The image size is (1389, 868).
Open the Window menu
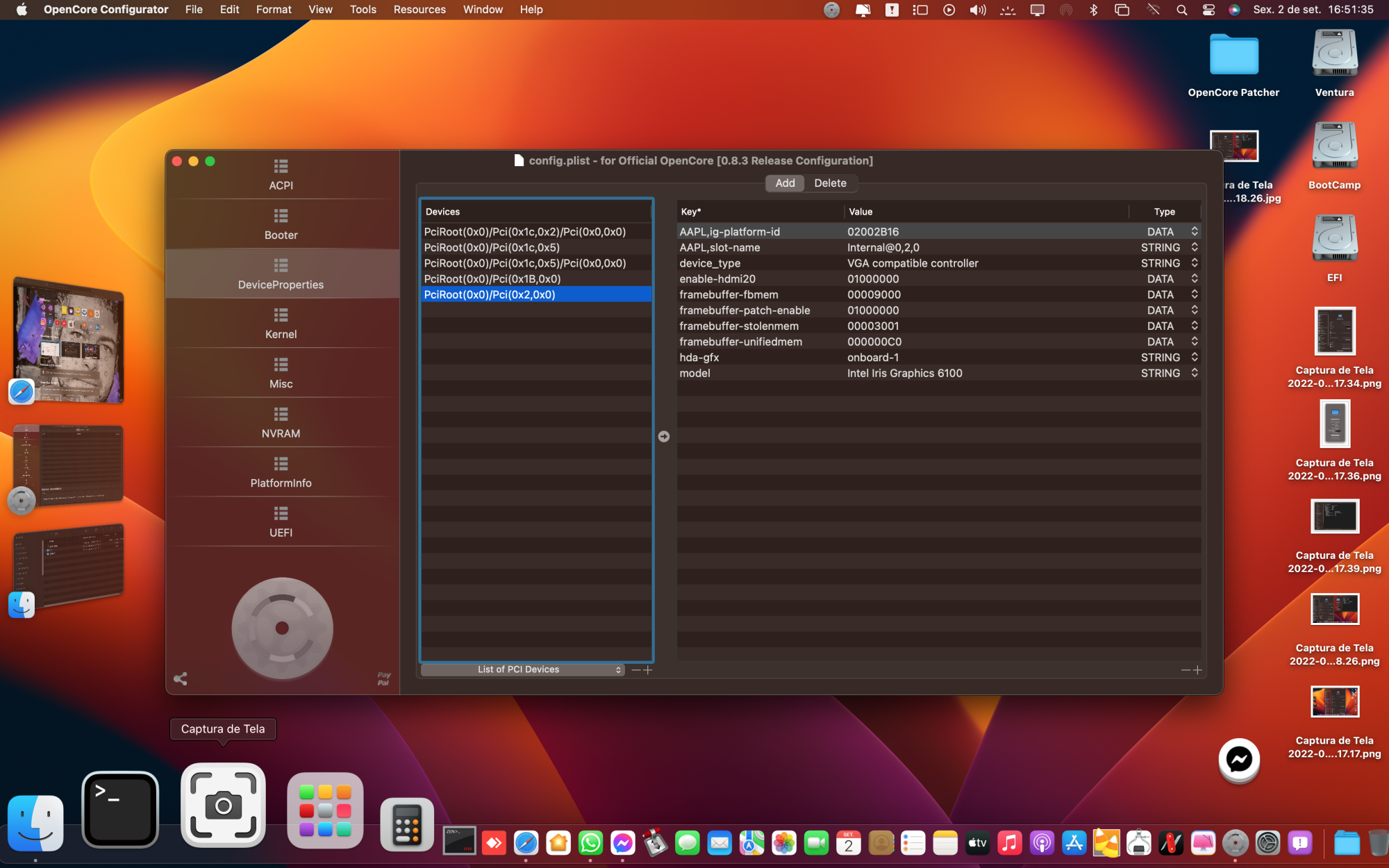point(483,10)
